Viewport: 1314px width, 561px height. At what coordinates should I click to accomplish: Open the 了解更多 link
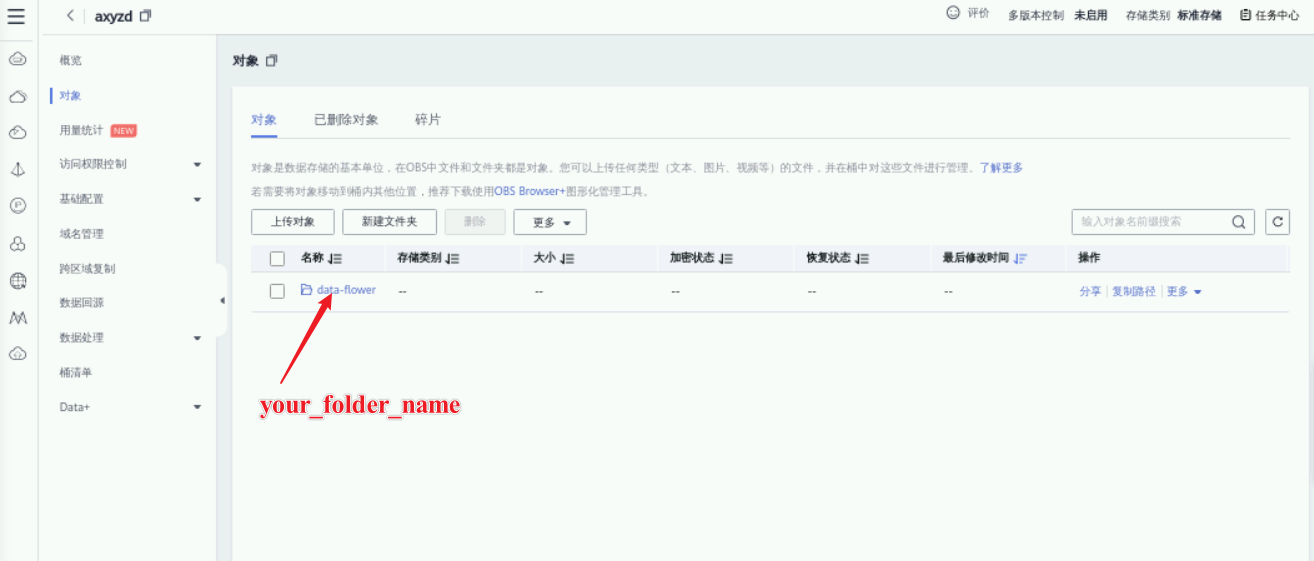coord(1000,168)
